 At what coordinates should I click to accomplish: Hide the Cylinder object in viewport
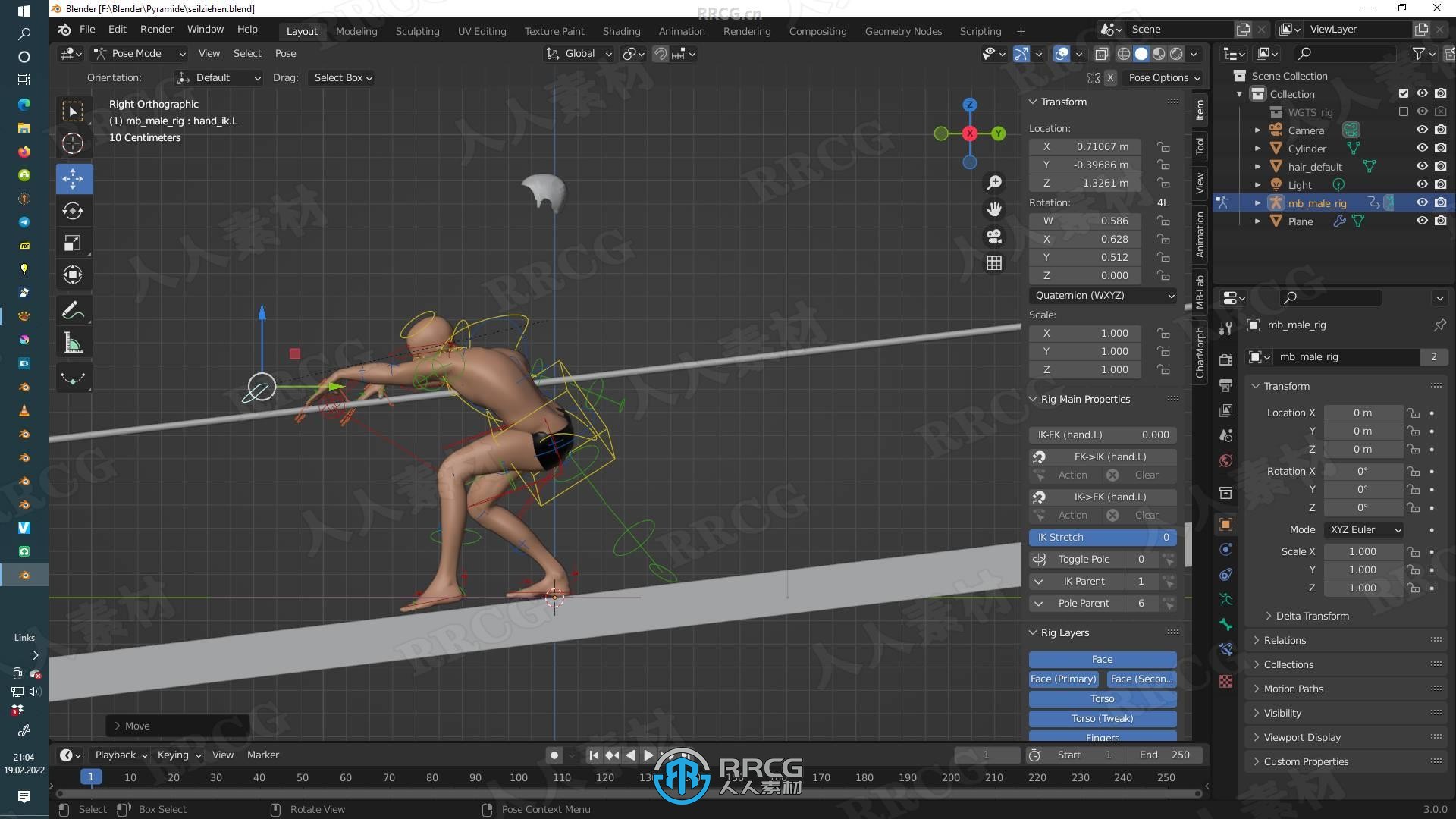coord(1422,149)
